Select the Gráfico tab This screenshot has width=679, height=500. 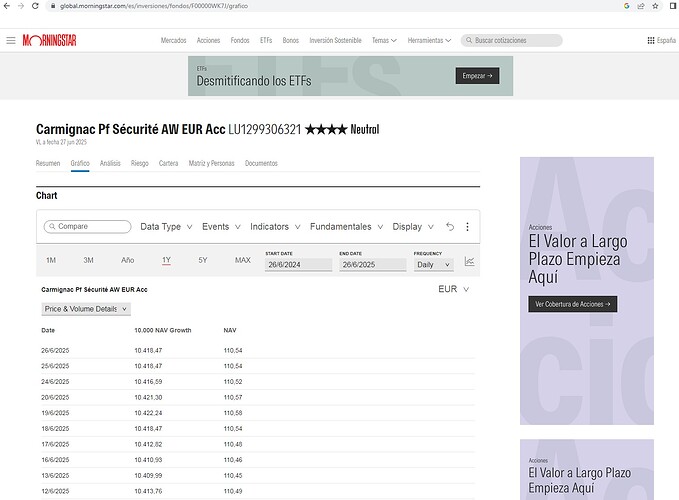coord(80,163)
